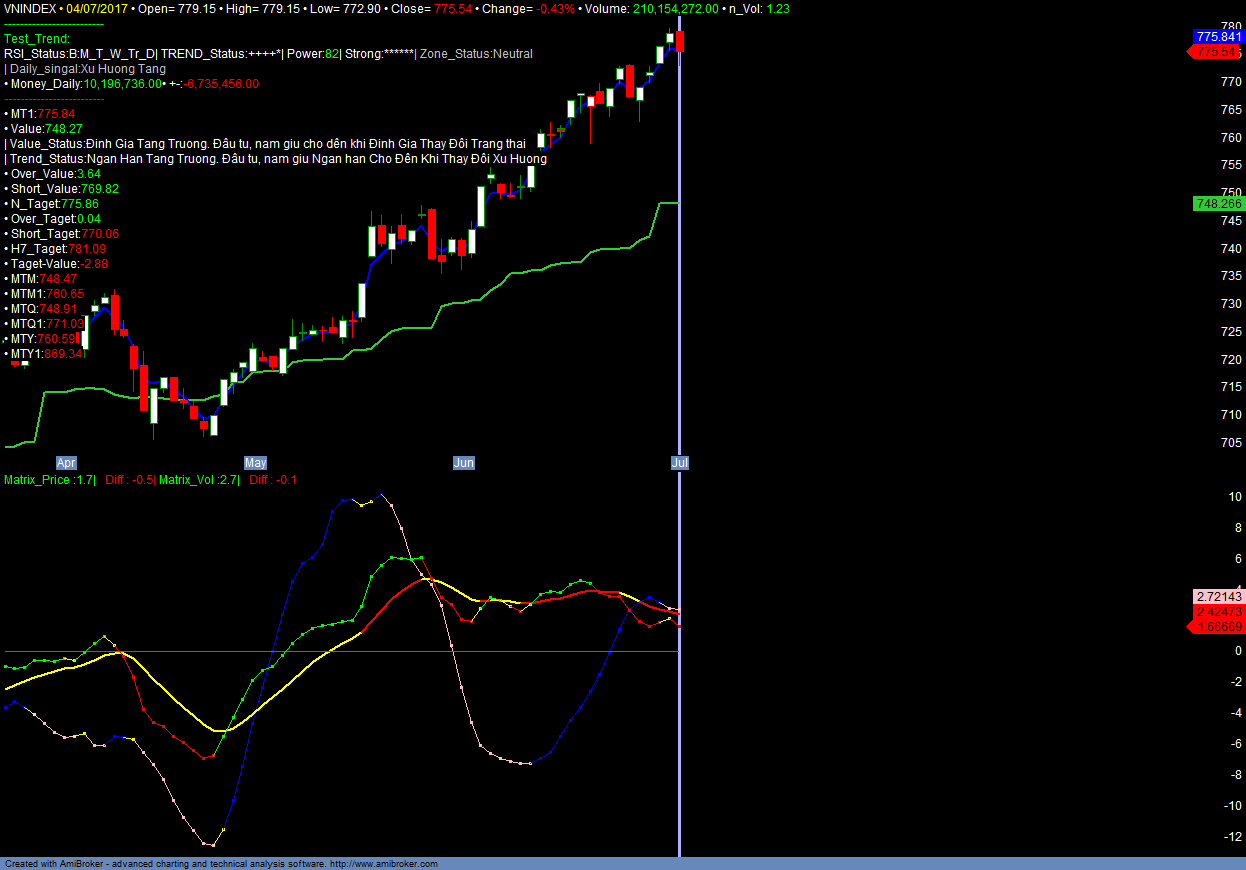The height and width of the screenshot is (870, 1246).
Task: Click the last red candlestick on chart
Action: 680,41
